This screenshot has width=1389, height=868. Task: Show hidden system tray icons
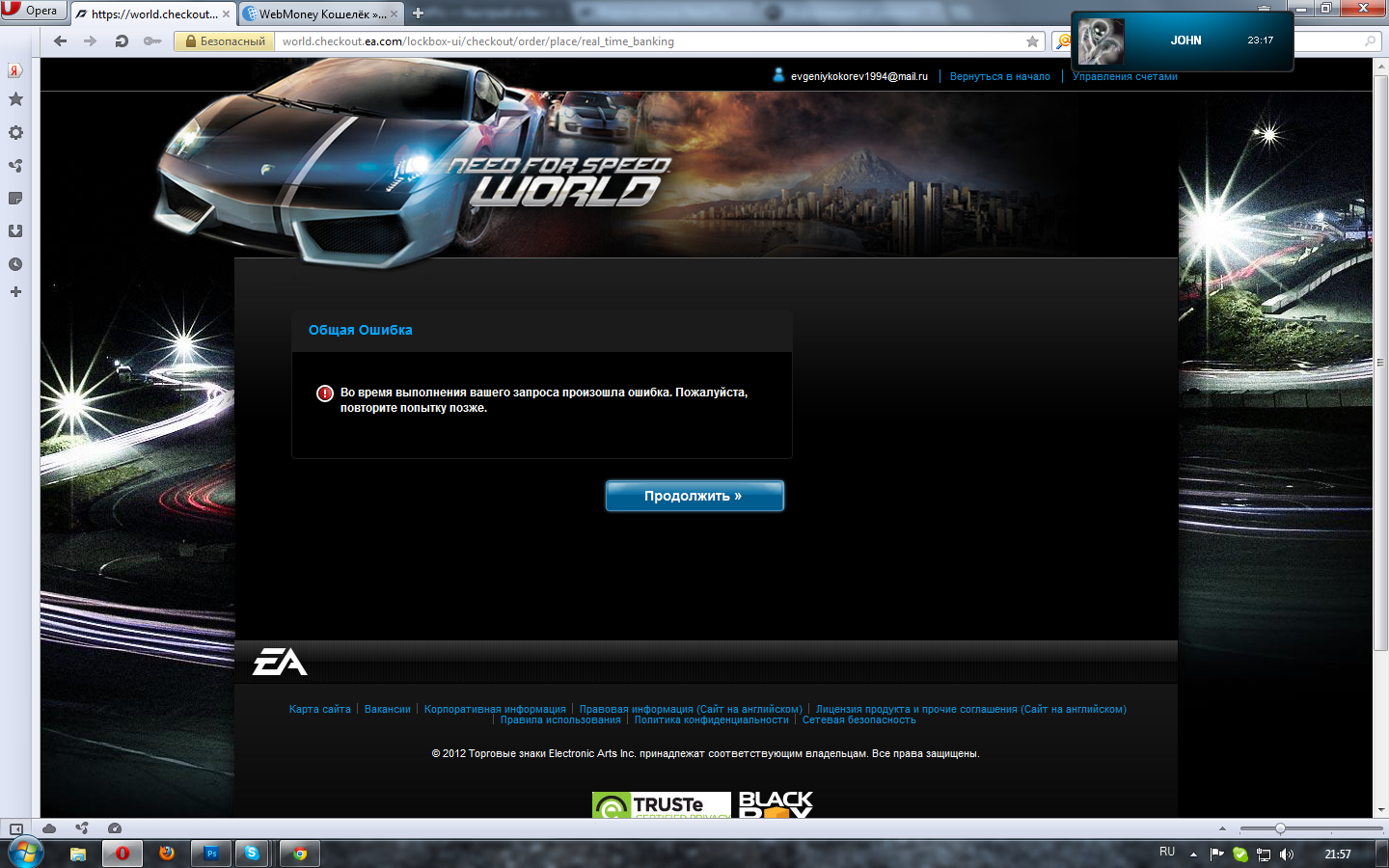(x=1193, y=854)
